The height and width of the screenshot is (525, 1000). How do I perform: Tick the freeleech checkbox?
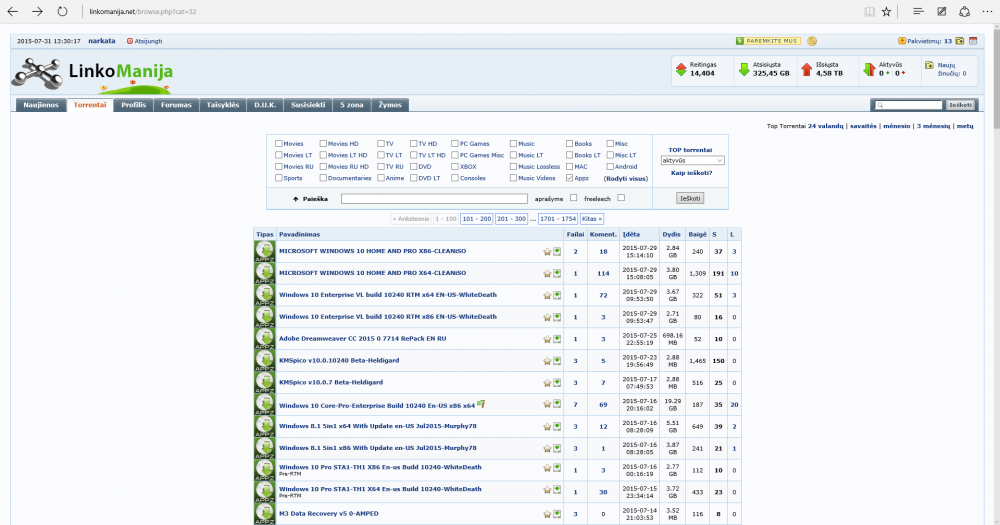click(x=621, y=198)
